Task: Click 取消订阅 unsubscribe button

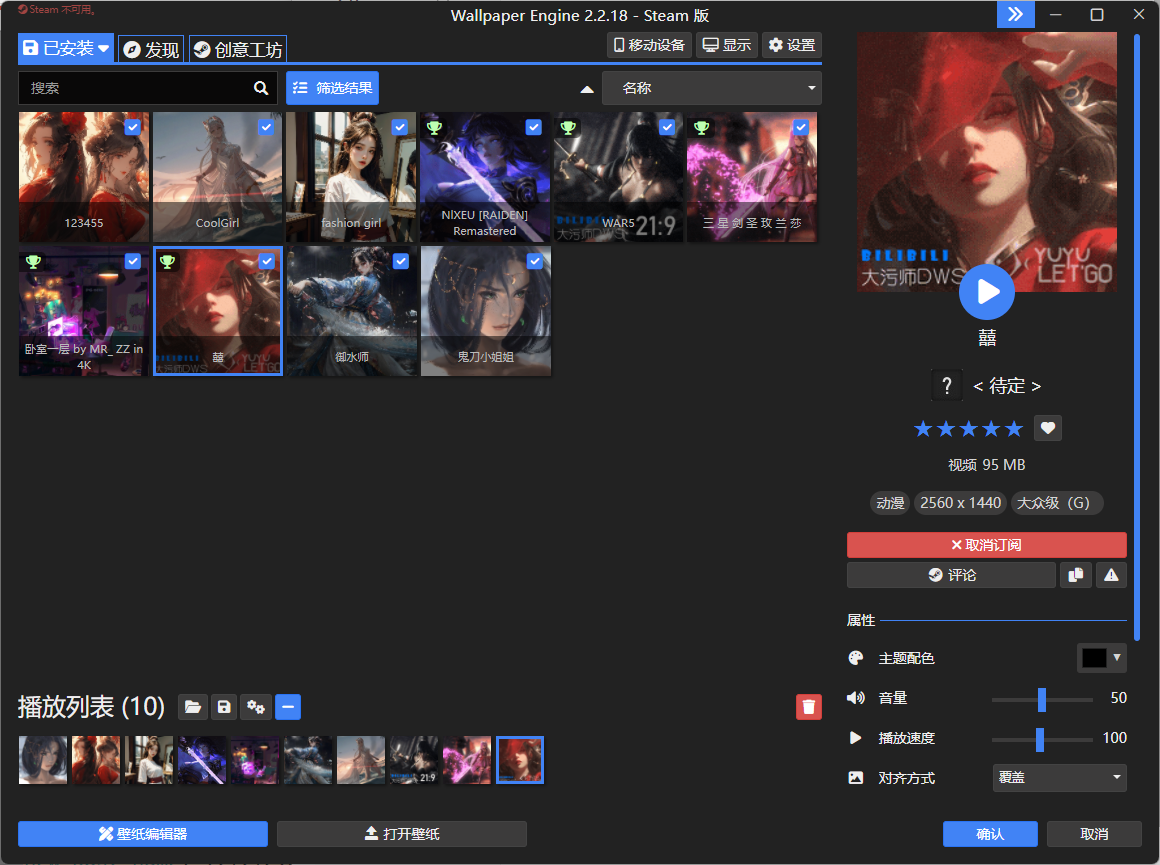Action: tap(987, 545)
